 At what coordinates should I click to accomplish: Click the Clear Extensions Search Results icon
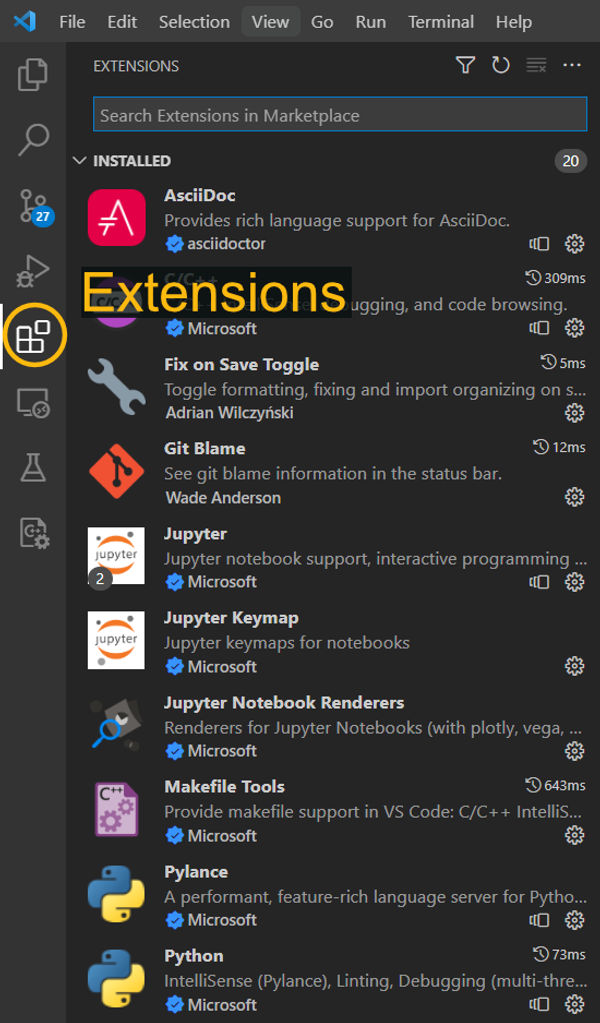(536, 65)
